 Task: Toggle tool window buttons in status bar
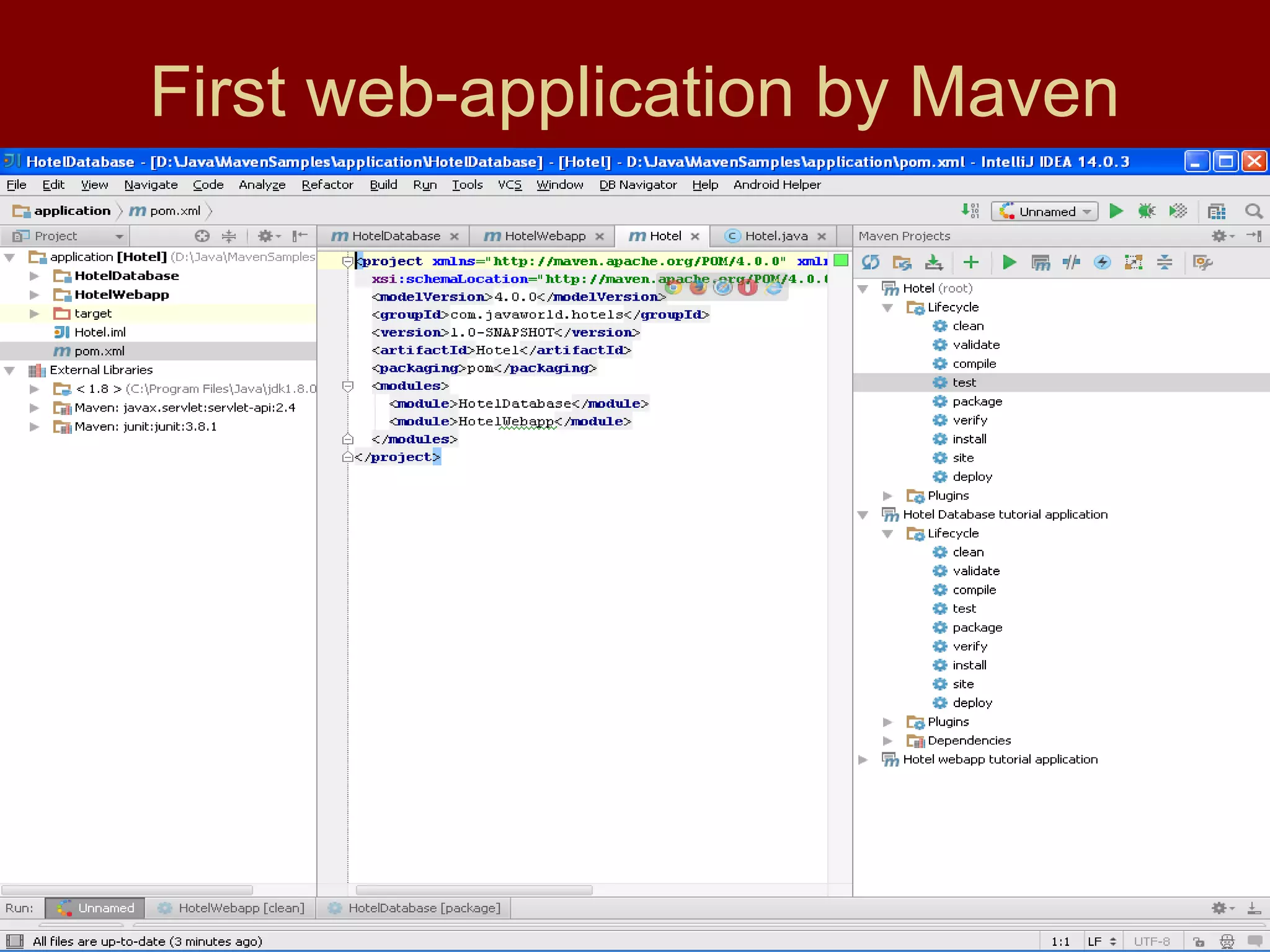pyautogui.click(x=15, y=941)
